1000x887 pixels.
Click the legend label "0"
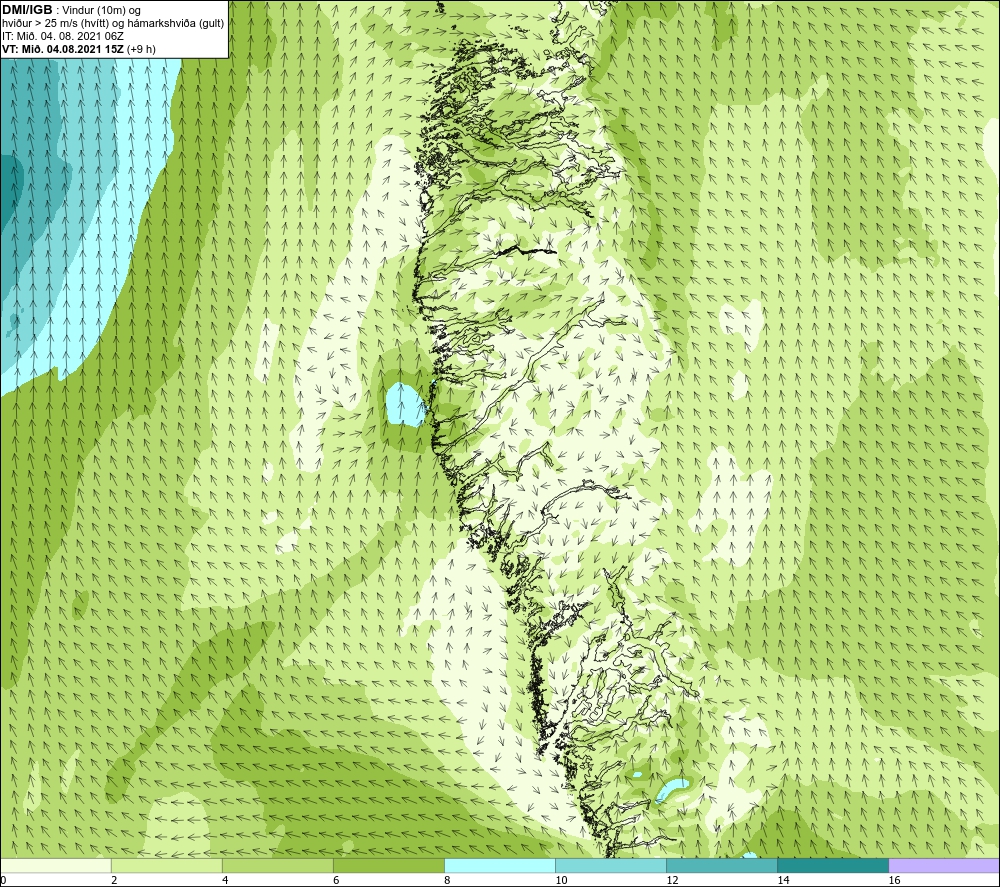3,881
